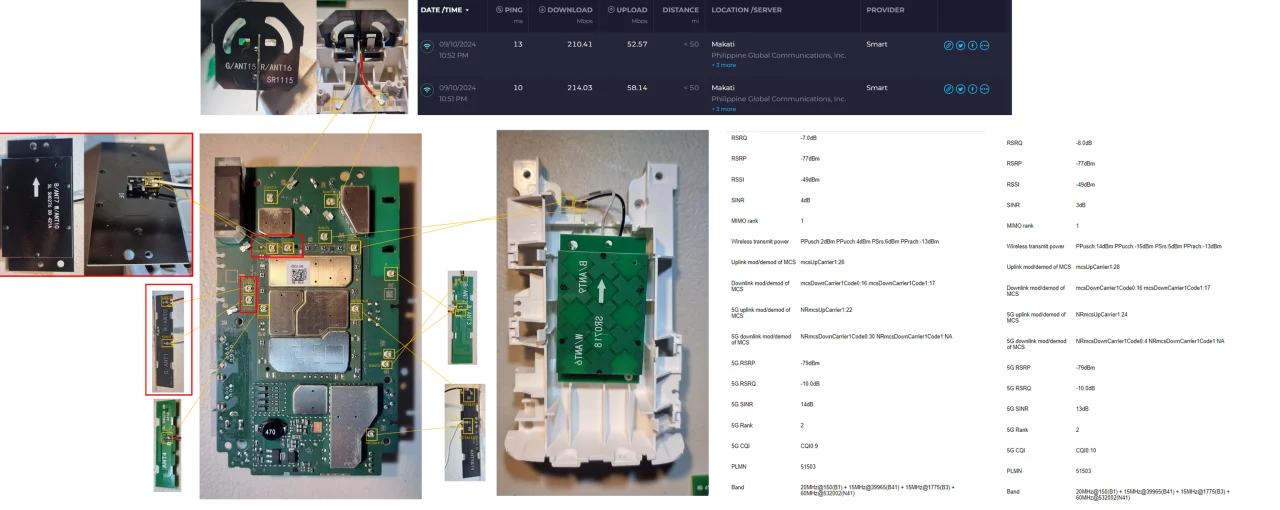Screen dimensions: 1280x510
Task: Click the download arrow icon in the header
Action: click(542, 10)
